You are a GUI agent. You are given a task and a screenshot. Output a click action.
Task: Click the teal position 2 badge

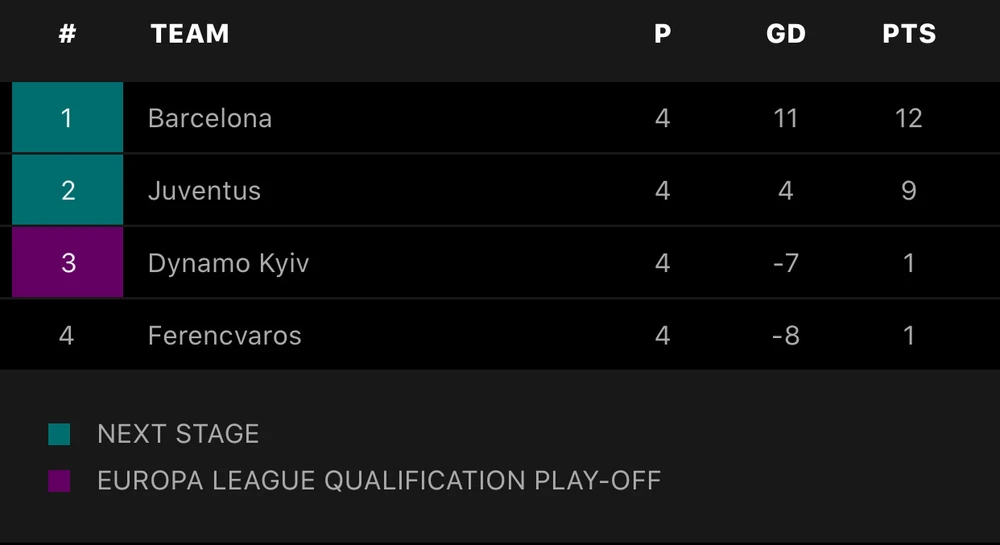pos(67,190)
